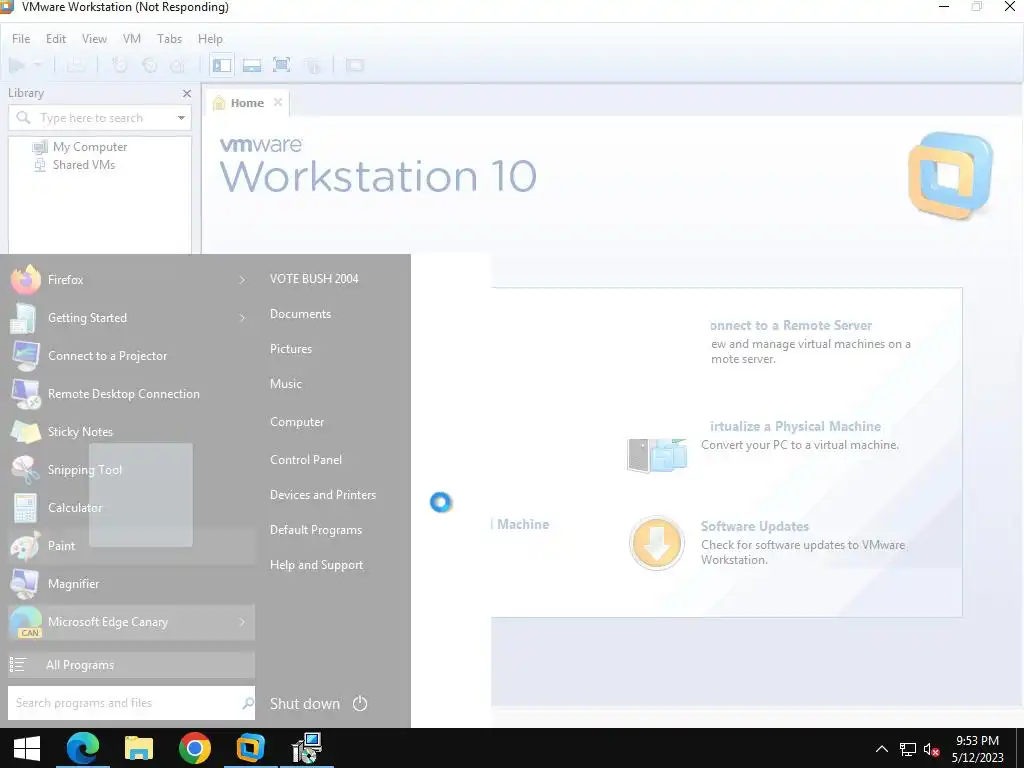Open Help and Support
The width and height of the screenshot is (1024, 768).
coord(317,565)
